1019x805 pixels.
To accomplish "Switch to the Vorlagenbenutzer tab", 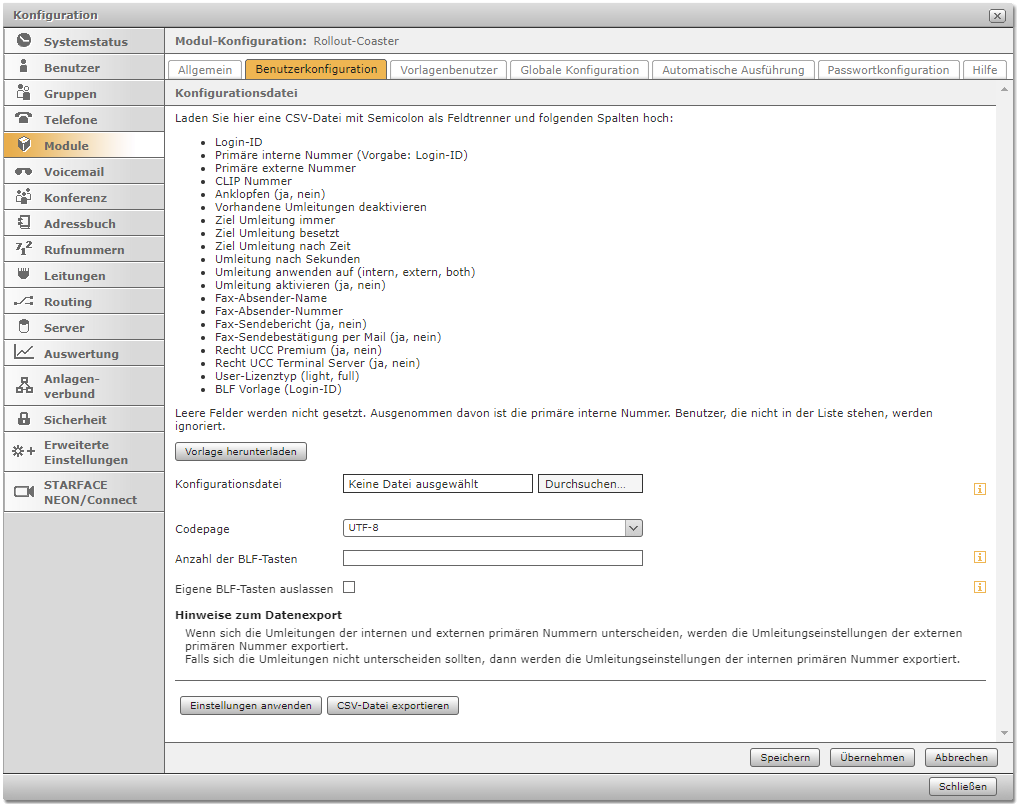I will pos(448,70).
